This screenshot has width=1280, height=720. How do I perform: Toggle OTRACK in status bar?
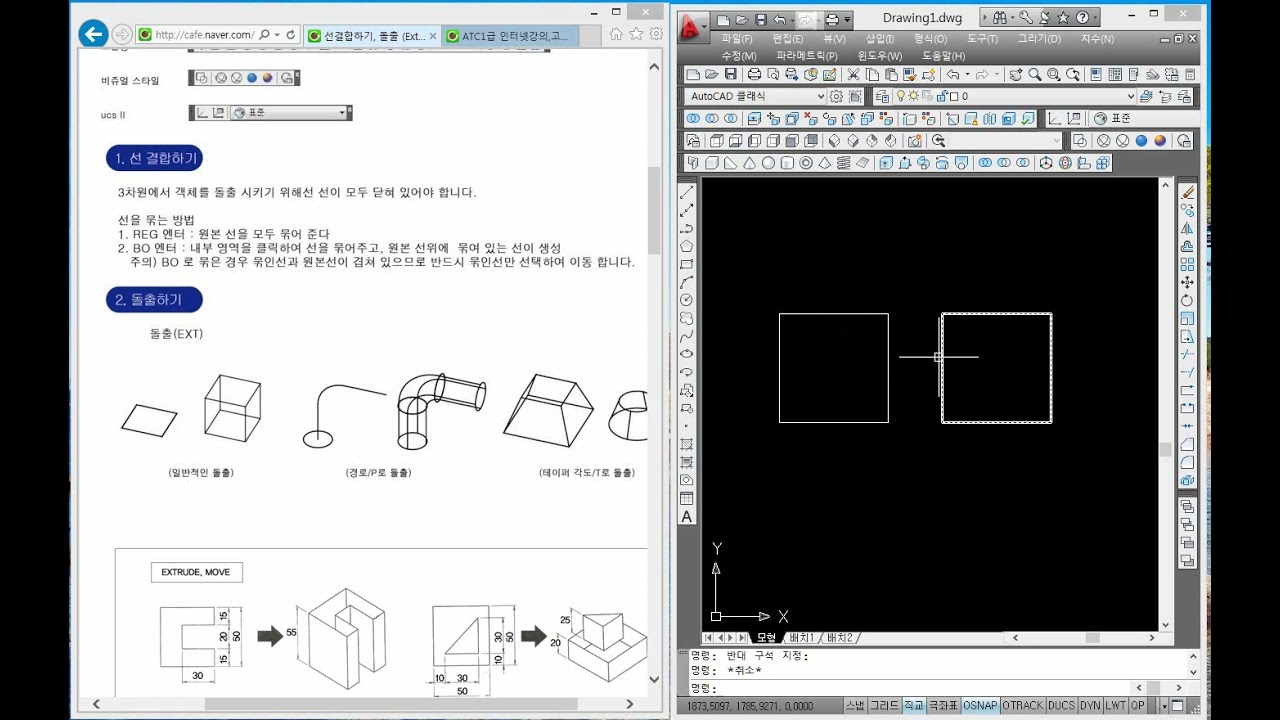[1023, 705]
